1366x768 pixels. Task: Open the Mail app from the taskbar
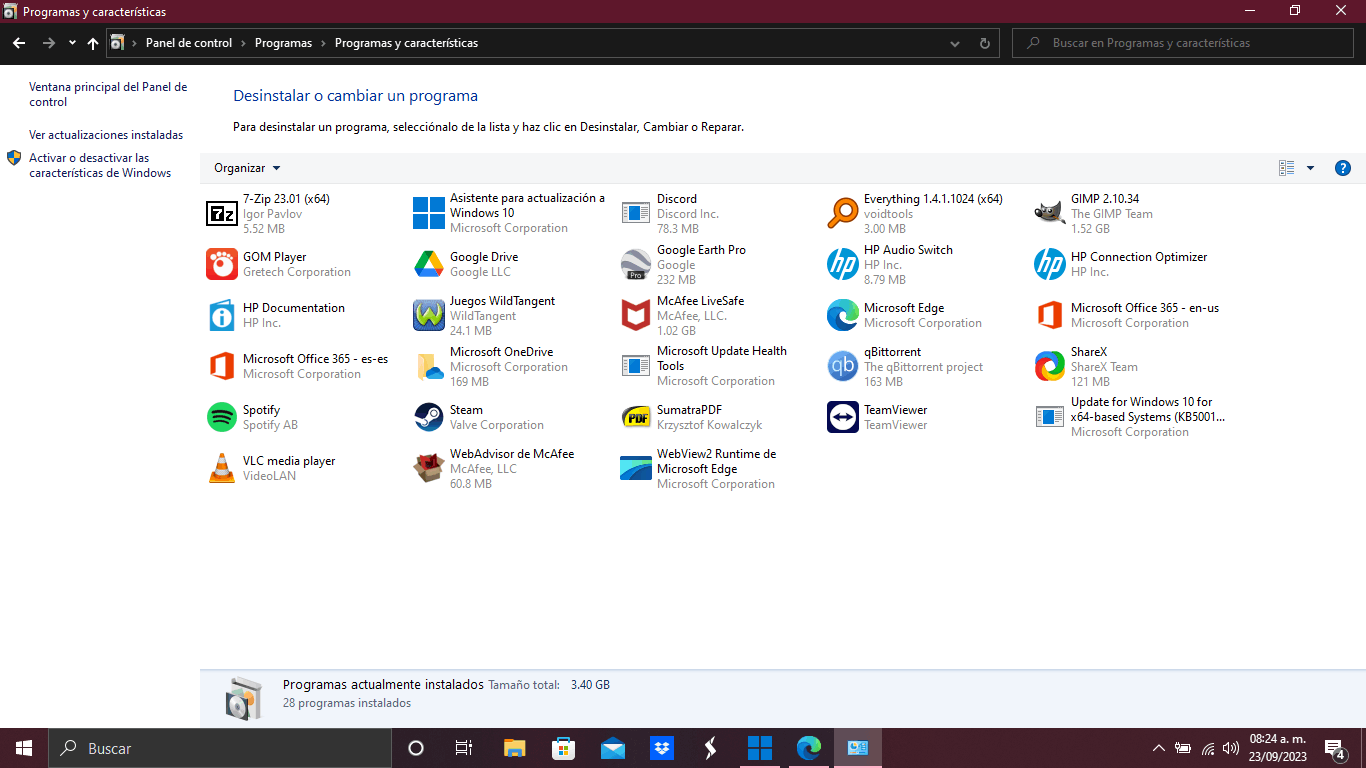[x=613, y=748]
